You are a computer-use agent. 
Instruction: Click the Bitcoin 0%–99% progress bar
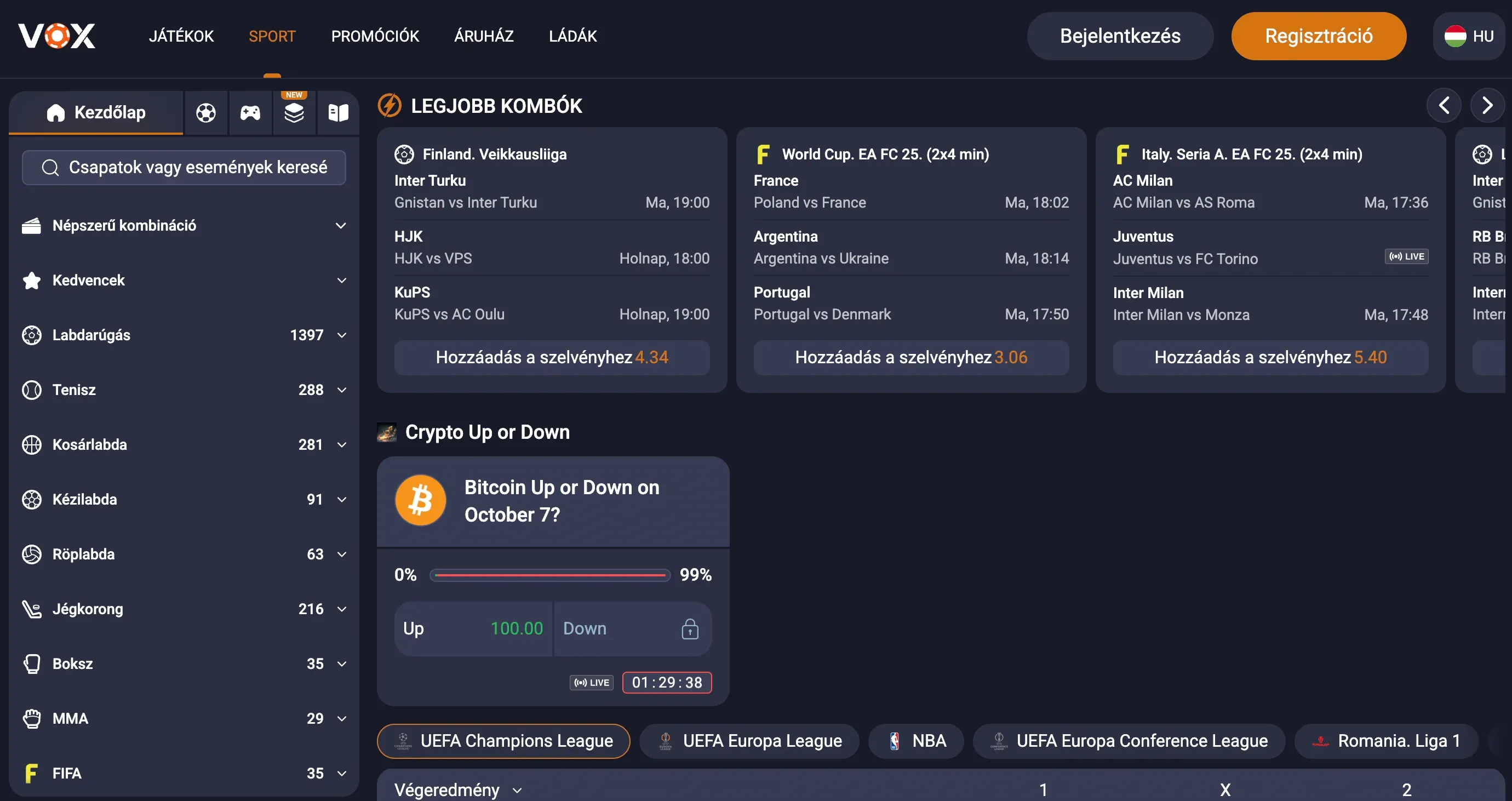click(550, 575)
